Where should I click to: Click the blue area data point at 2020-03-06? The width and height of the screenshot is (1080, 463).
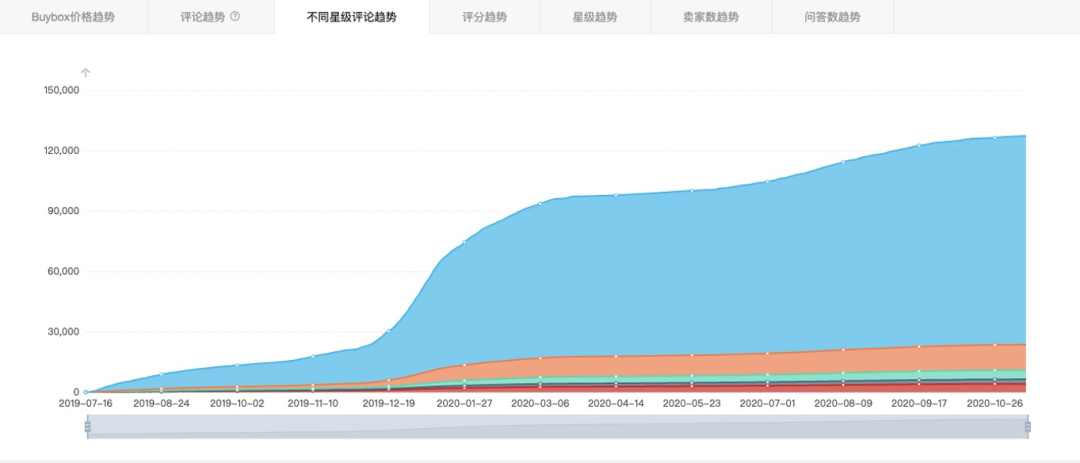tap(540, 203)
